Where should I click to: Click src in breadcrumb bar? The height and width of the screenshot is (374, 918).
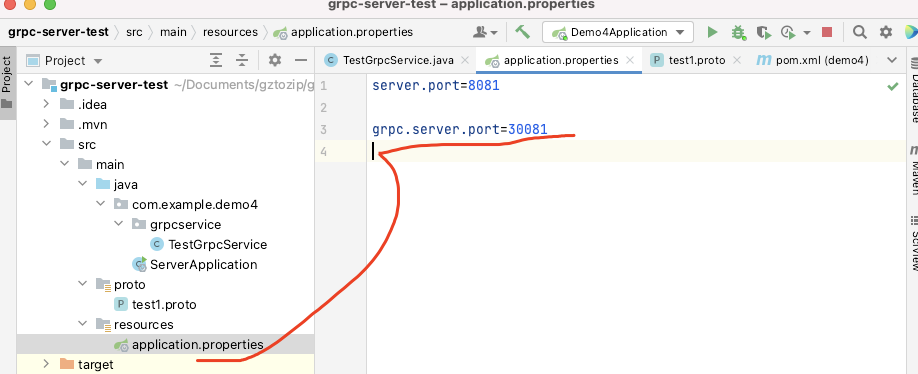pos(134,32)
